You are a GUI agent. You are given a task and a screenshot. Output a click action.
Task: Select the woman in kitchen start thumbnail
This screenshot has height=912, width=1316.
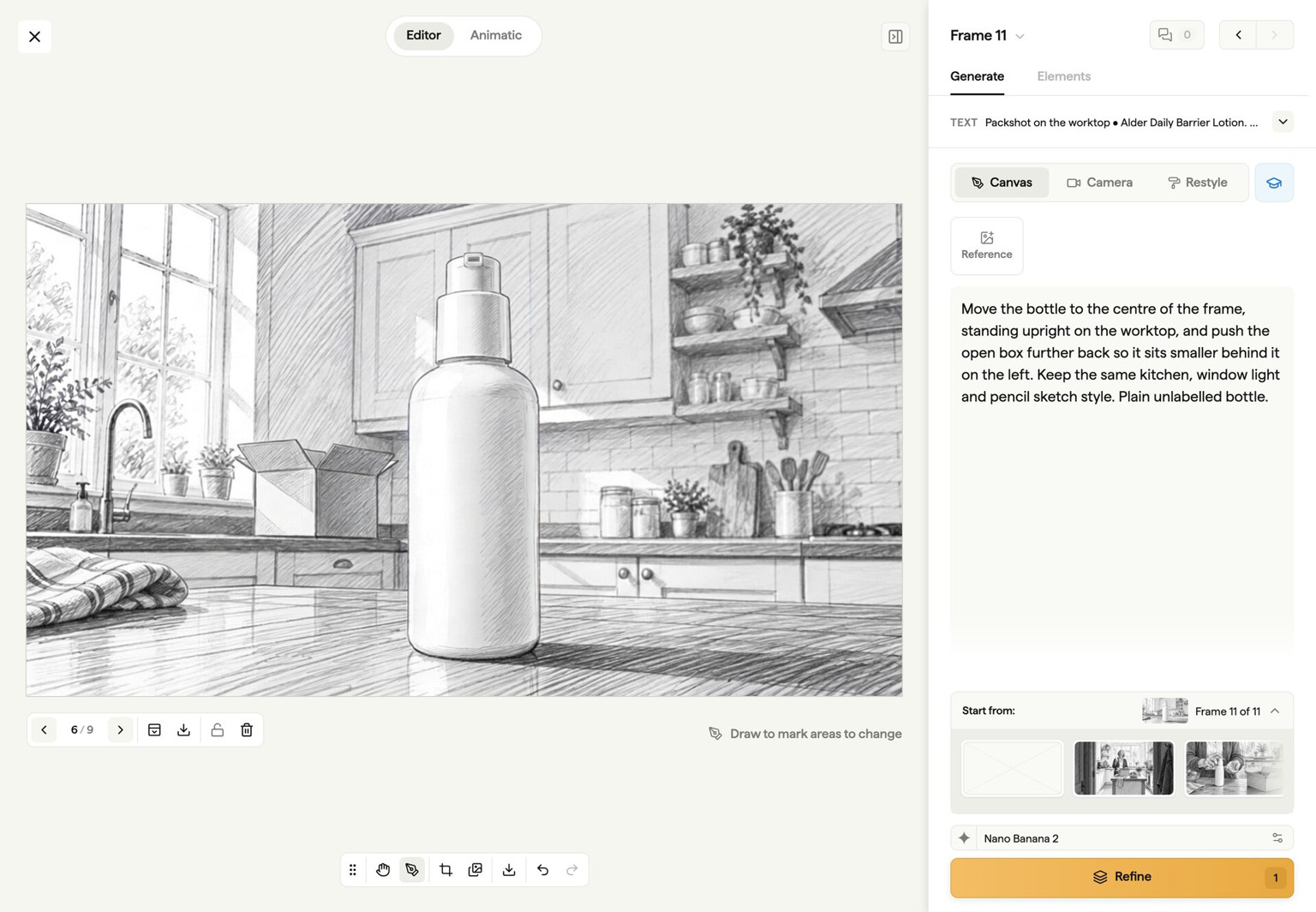1123,769
